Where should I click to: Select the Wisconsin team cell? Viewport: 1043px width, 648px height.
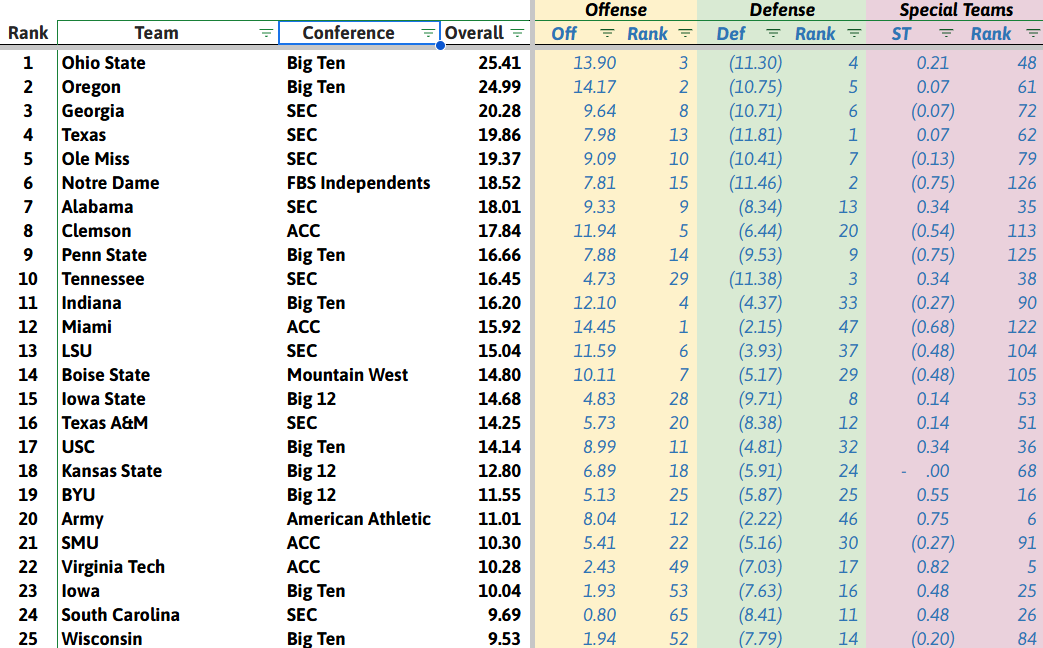coord(102,639)
